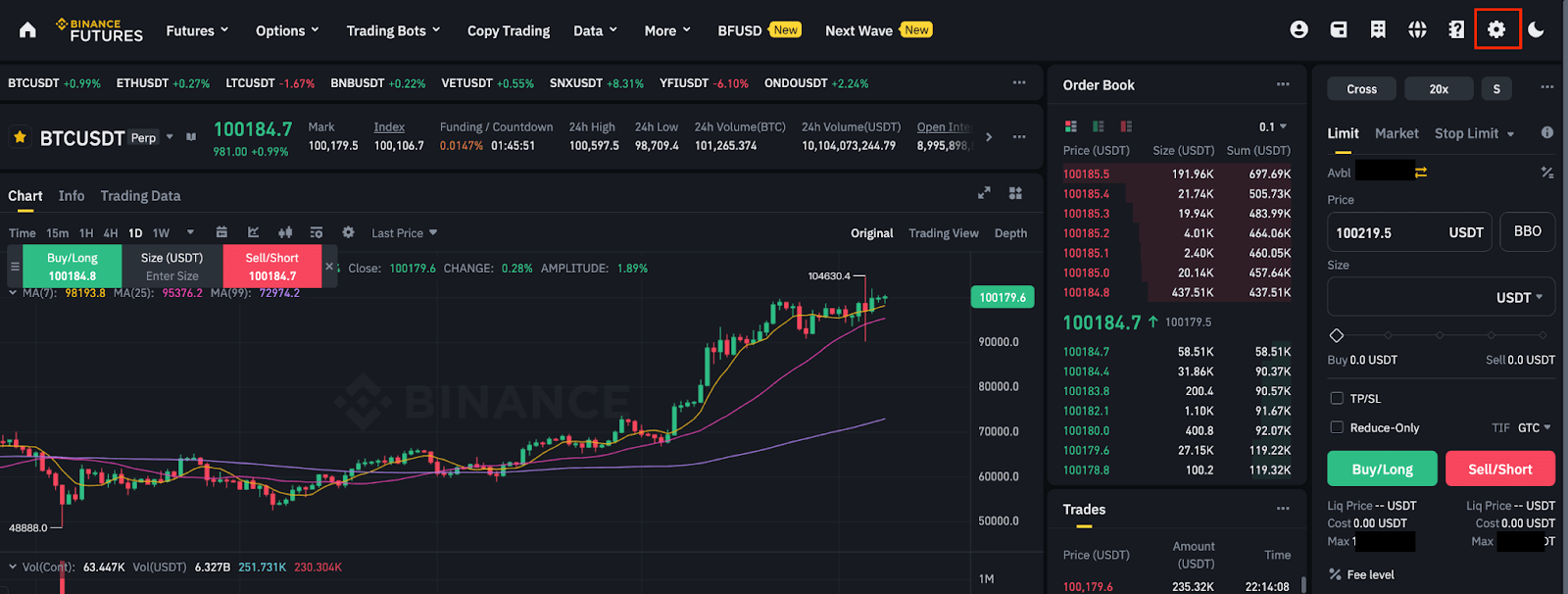Open the BTCUSDT Perp pair dropdown

[170, 137]
